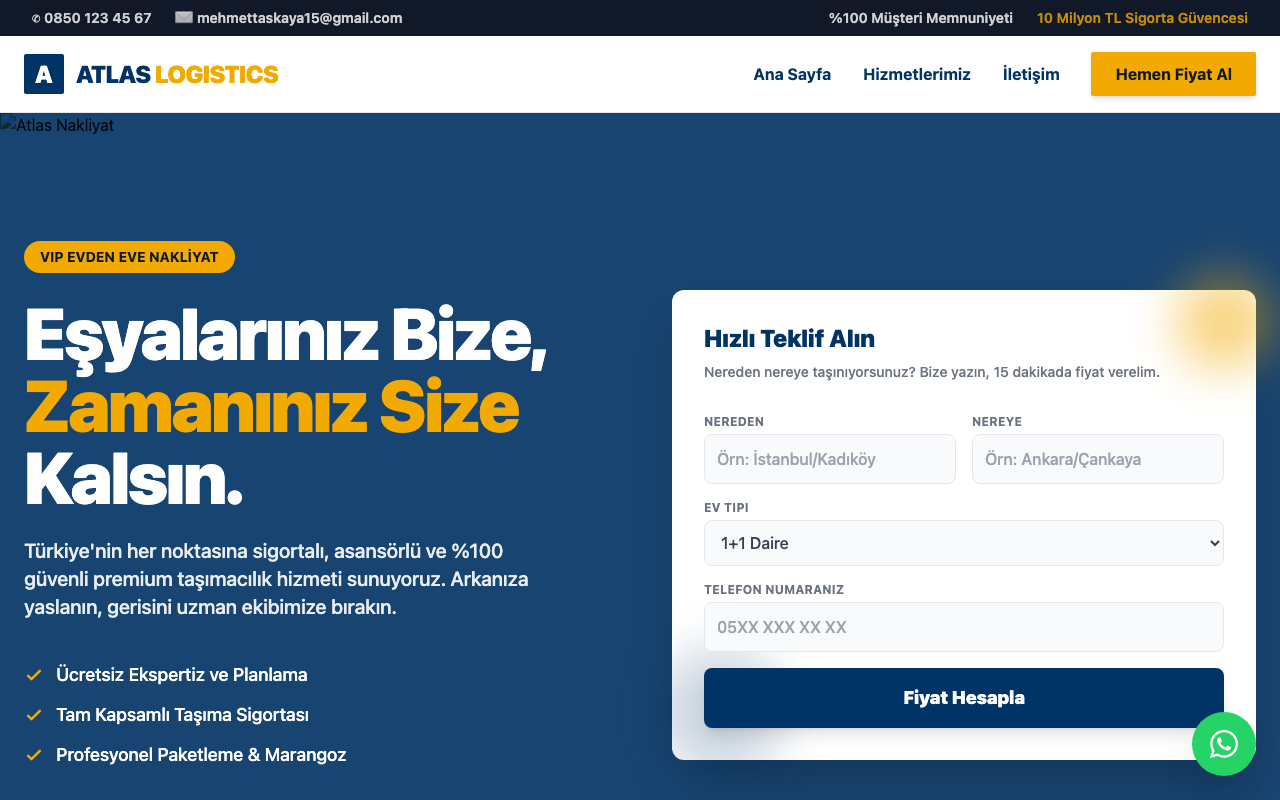
Task: Open the WhatsApp chat floating button
Action: point(1224,744)
